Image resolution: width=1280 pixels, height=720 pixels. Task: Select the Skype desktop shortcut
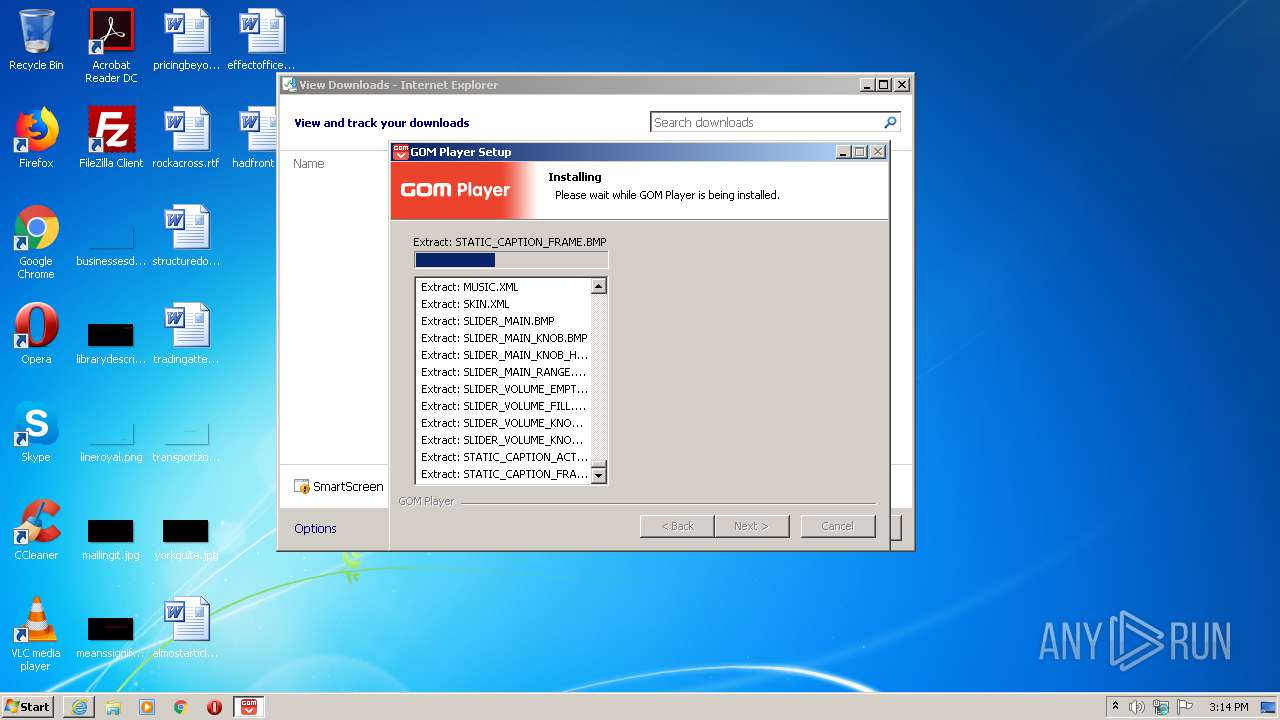pyautogui.click(x=36, y=432)
